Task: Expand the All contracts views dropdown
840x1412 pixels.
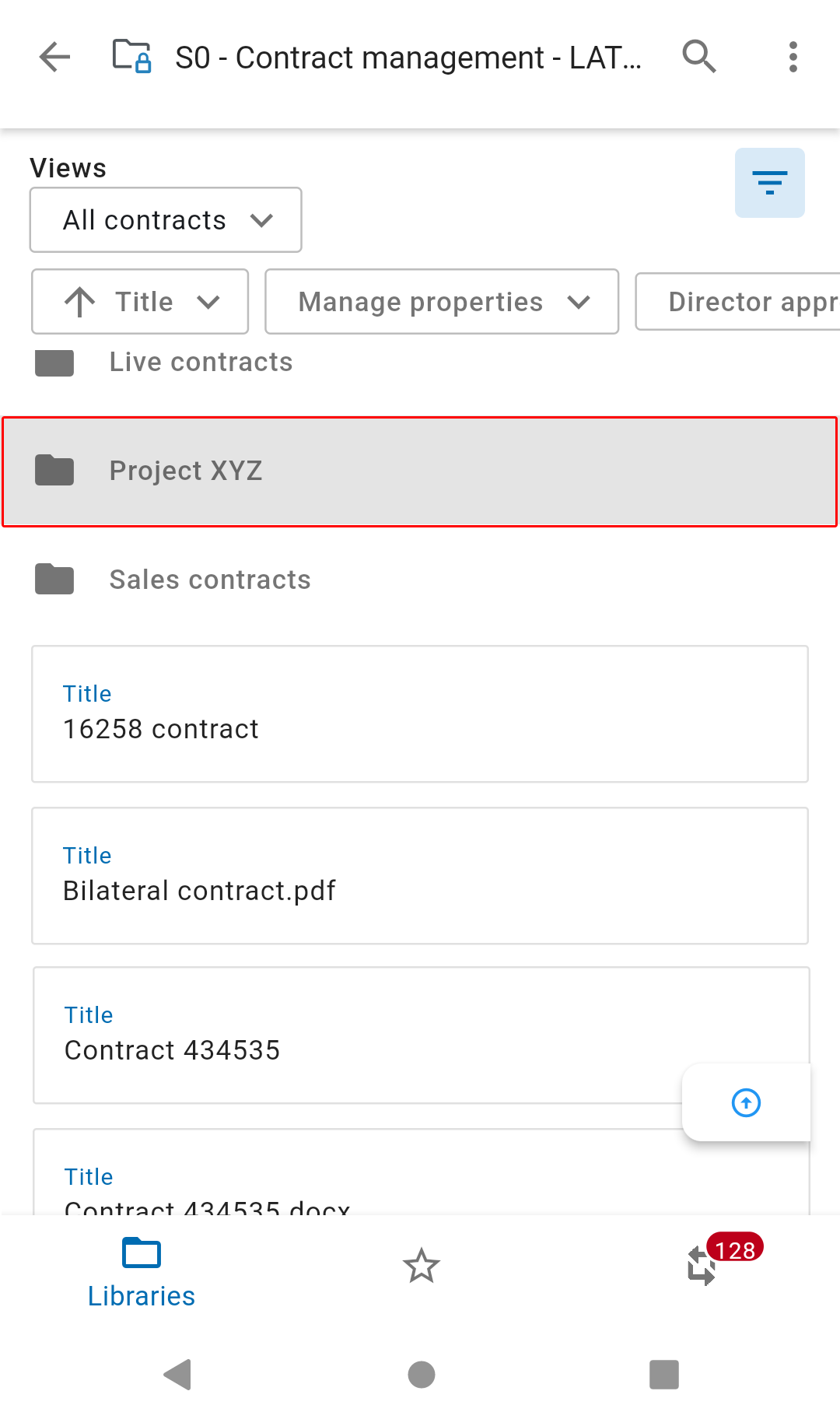Action: tap(166, 220)
